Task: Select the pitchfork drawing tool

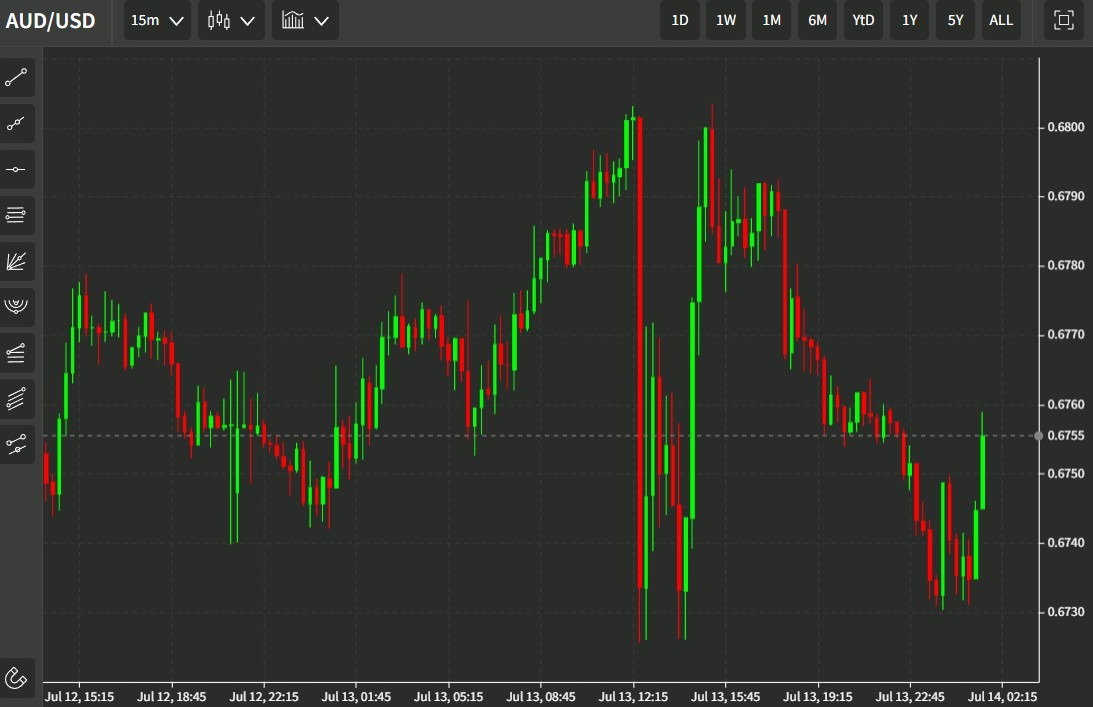Action: tap(16, 444)
